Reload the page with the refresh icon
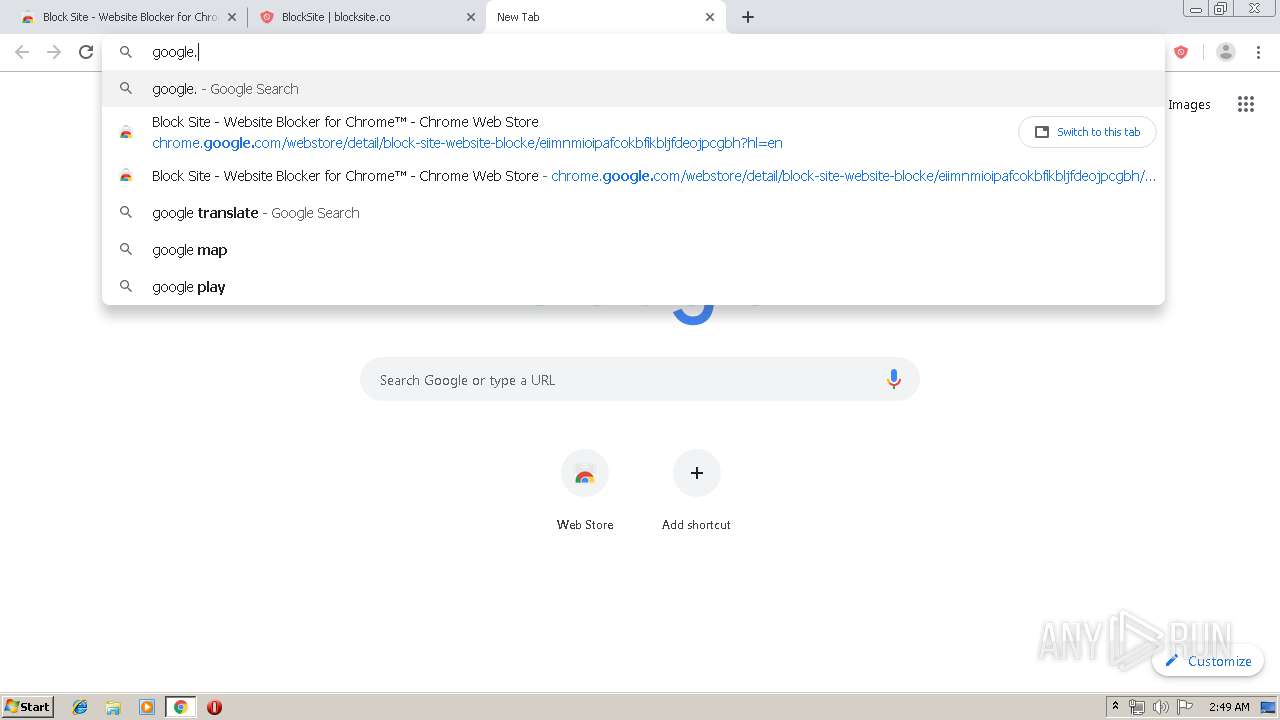Viewport: 1280px width, 720px height. coord(86,52)
